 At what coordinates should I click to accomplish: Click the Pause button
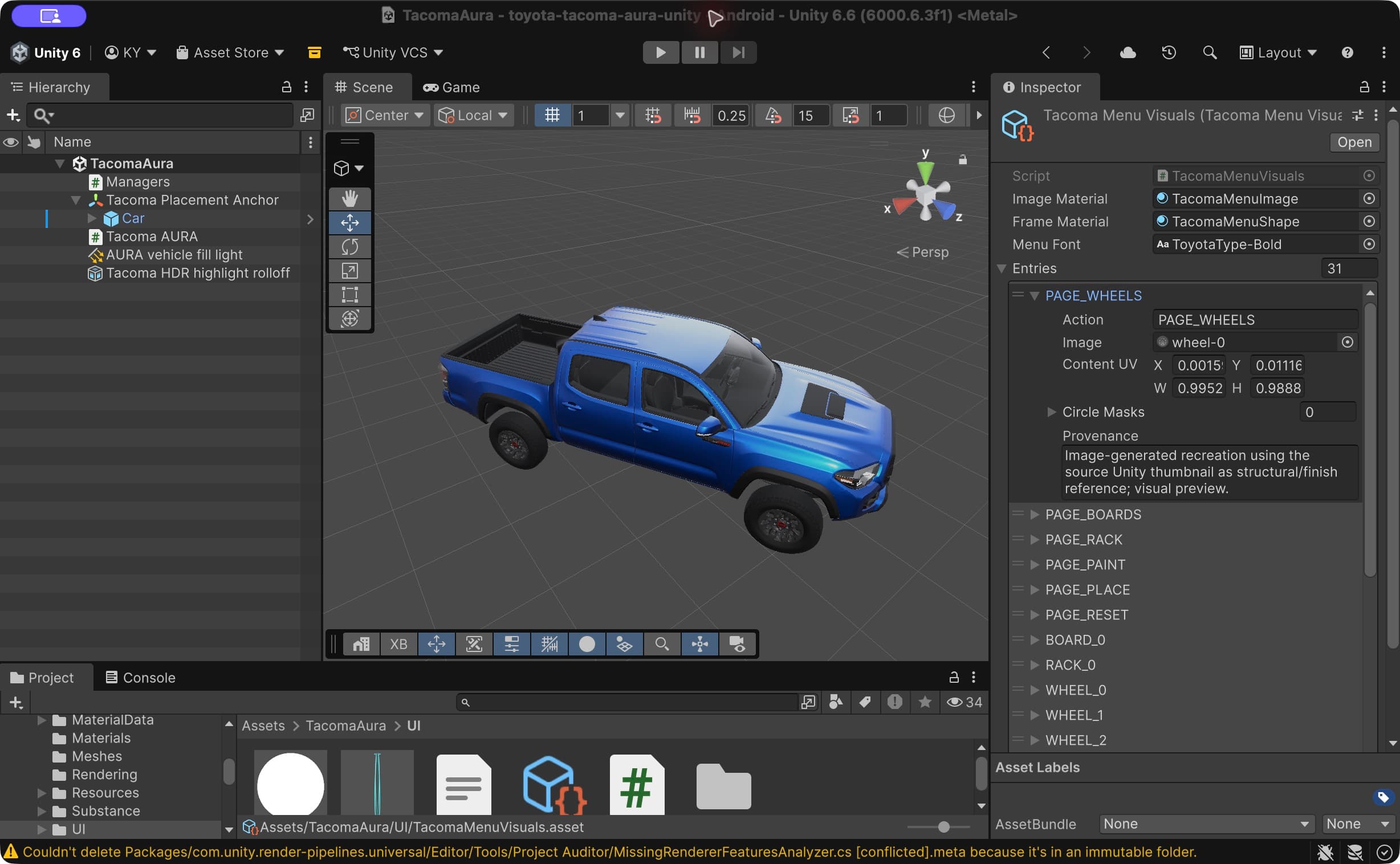[699, 52]
